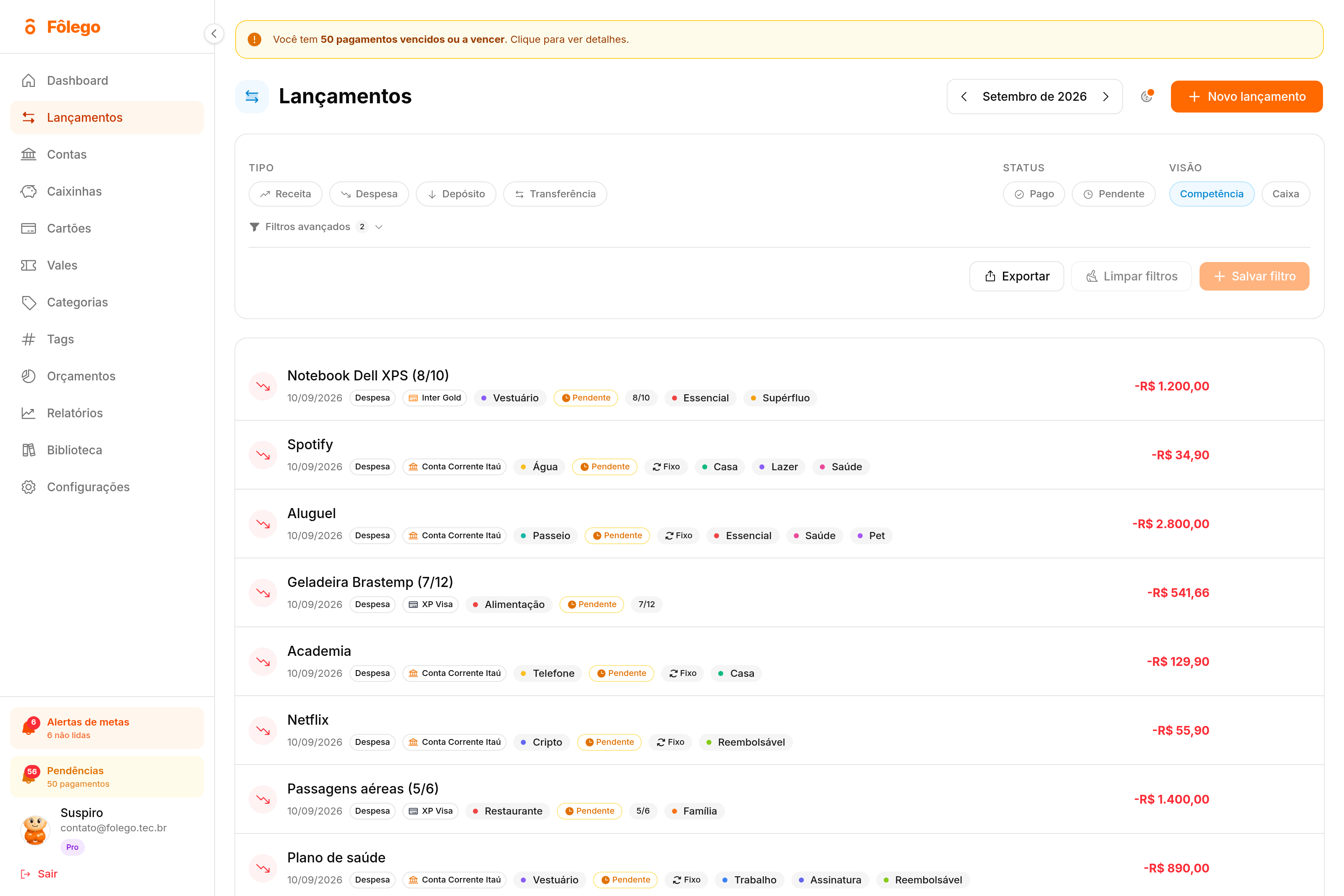Open the Vales section
This screenshot has width=1344, height=896.
click(107, 265)
